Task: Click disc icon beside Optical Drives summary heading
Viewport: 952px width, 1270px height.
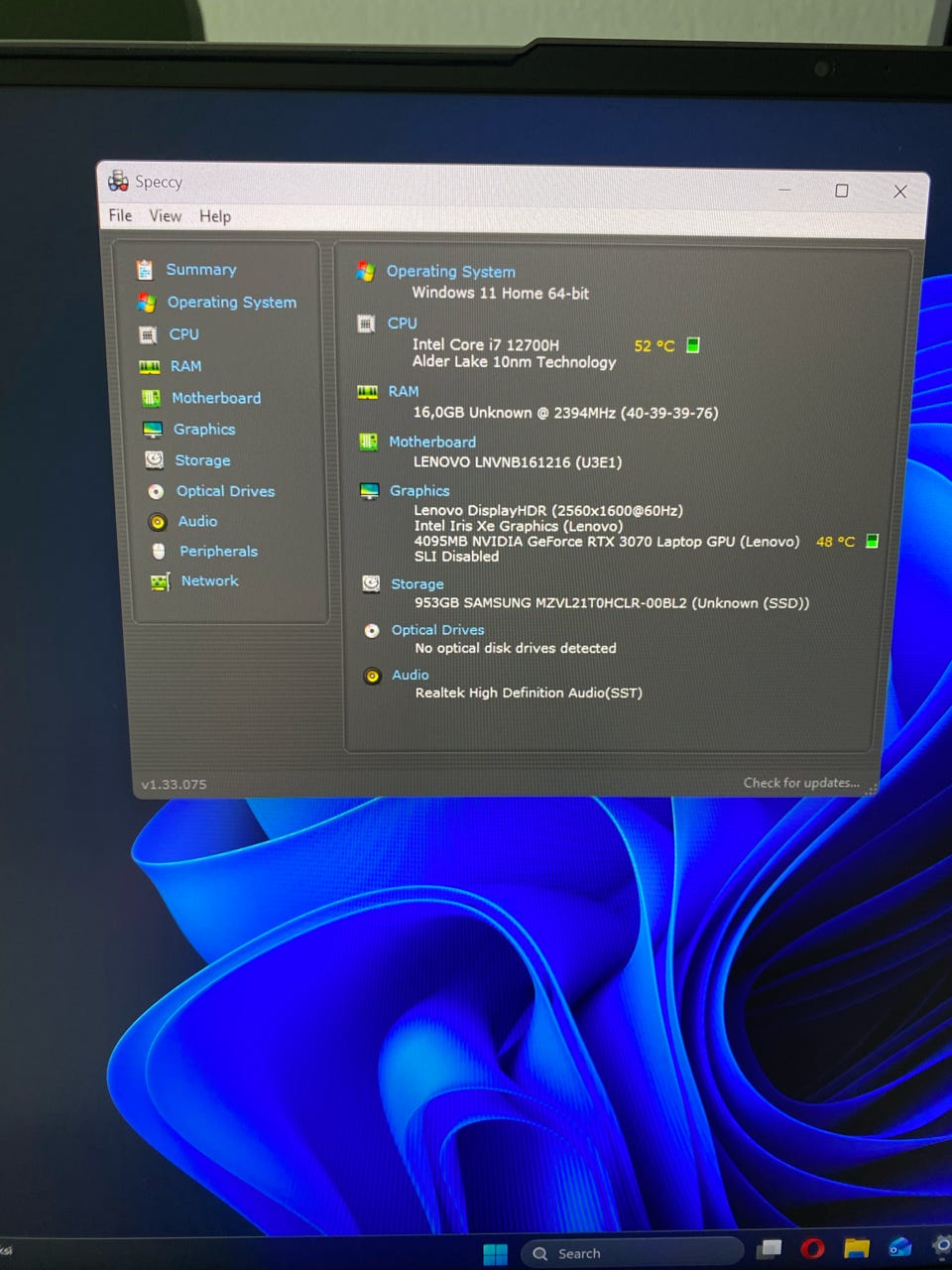Action: point(372,631)
